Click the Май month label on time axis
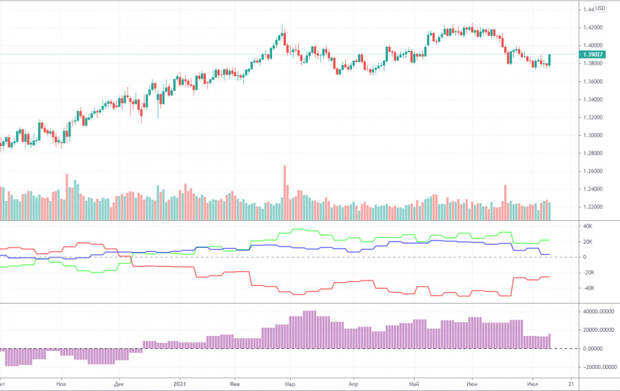Viewport: 620px width, 391px height. coord(414,384)
